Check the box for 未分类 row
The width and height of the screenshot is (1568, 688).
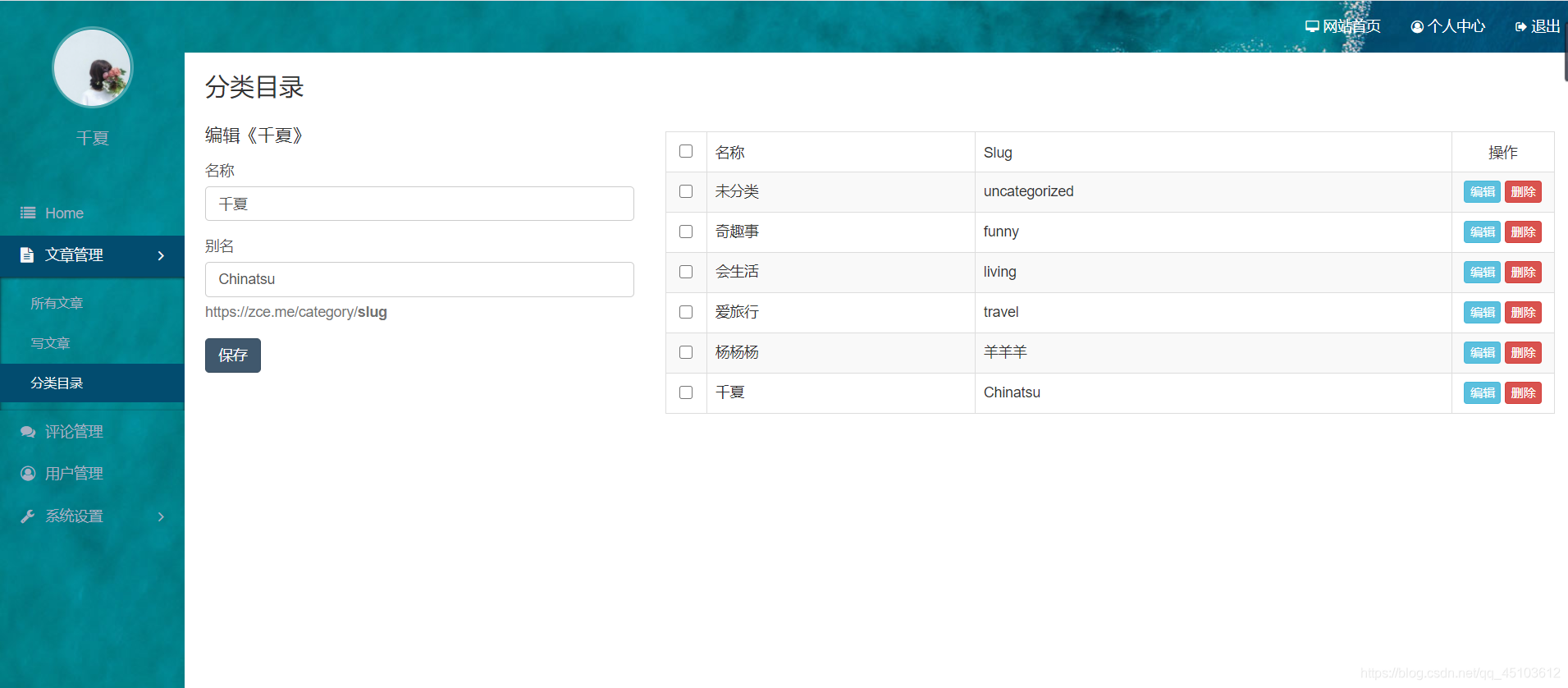point(686,191)
